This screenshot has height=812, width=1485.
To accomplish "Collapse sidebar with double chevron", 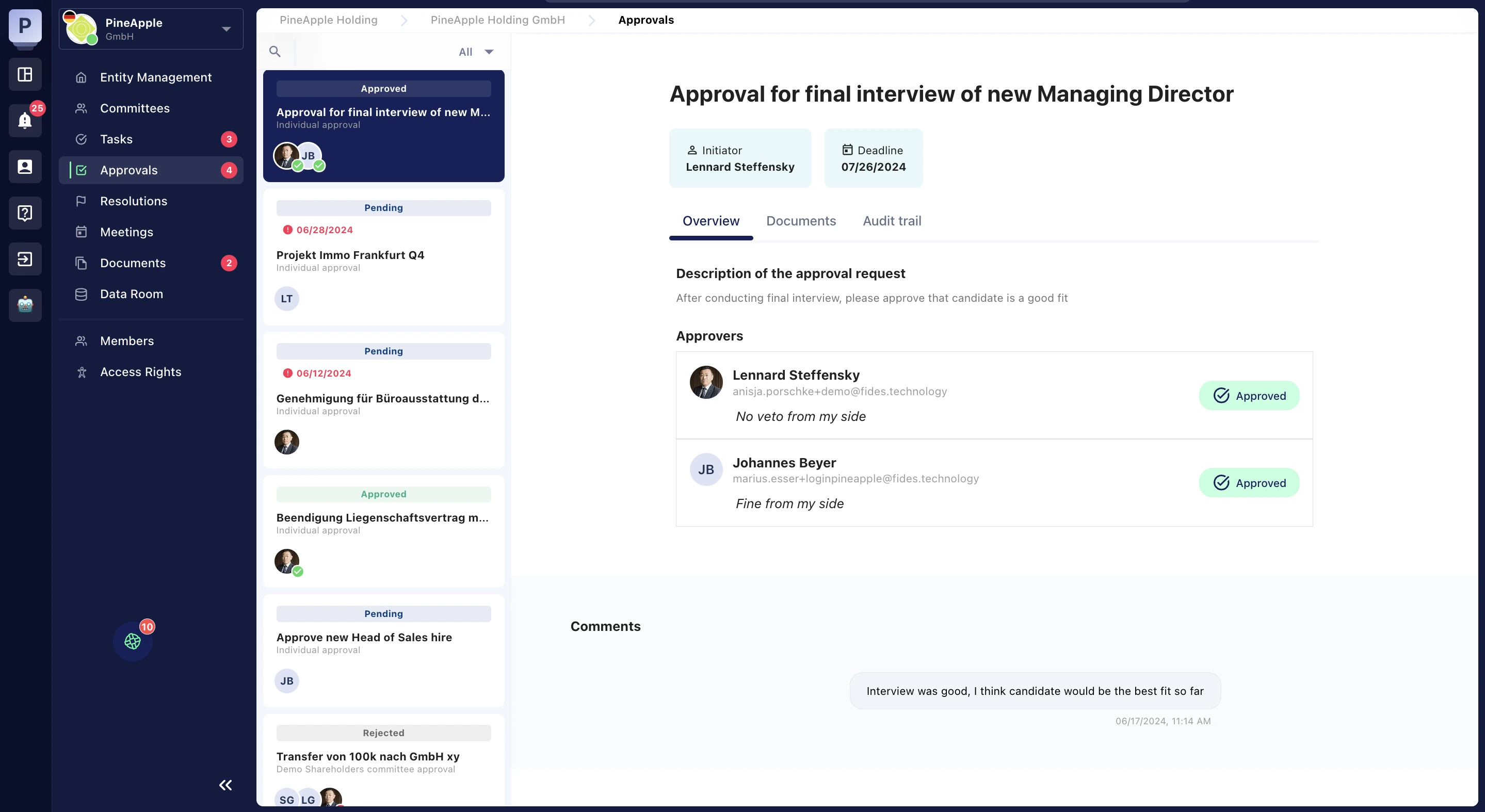I will click(225, 785).
